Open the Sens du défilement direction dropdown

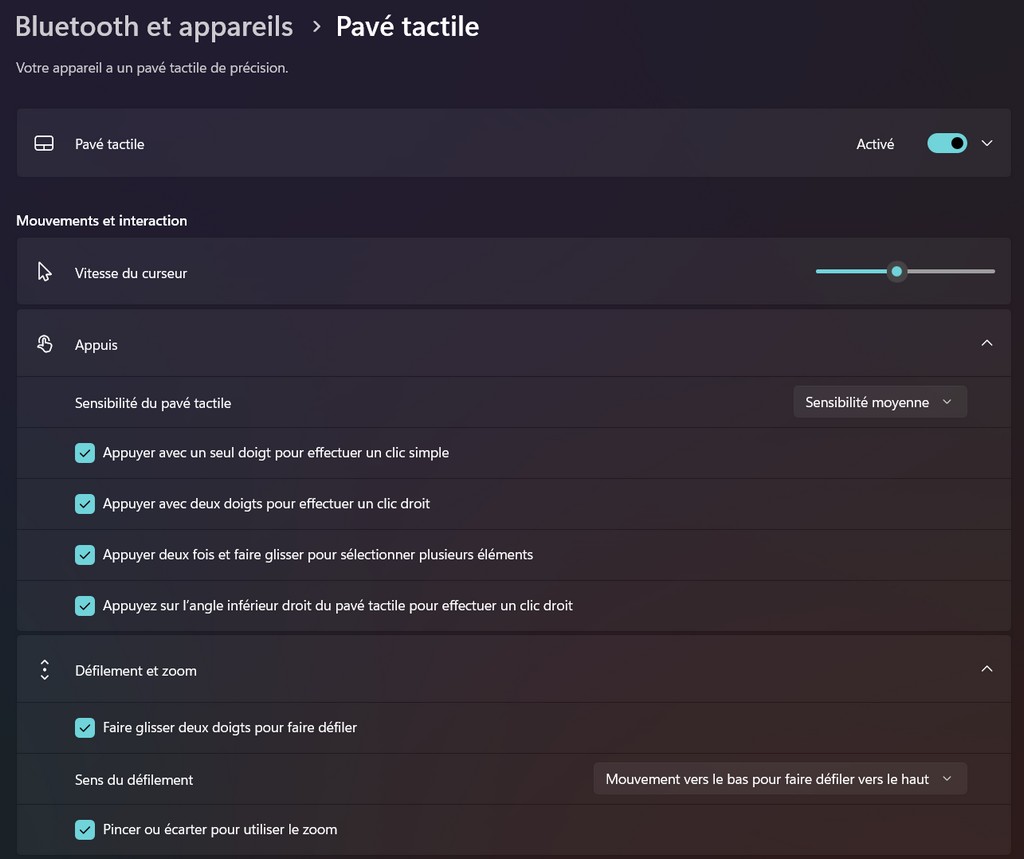779,779
